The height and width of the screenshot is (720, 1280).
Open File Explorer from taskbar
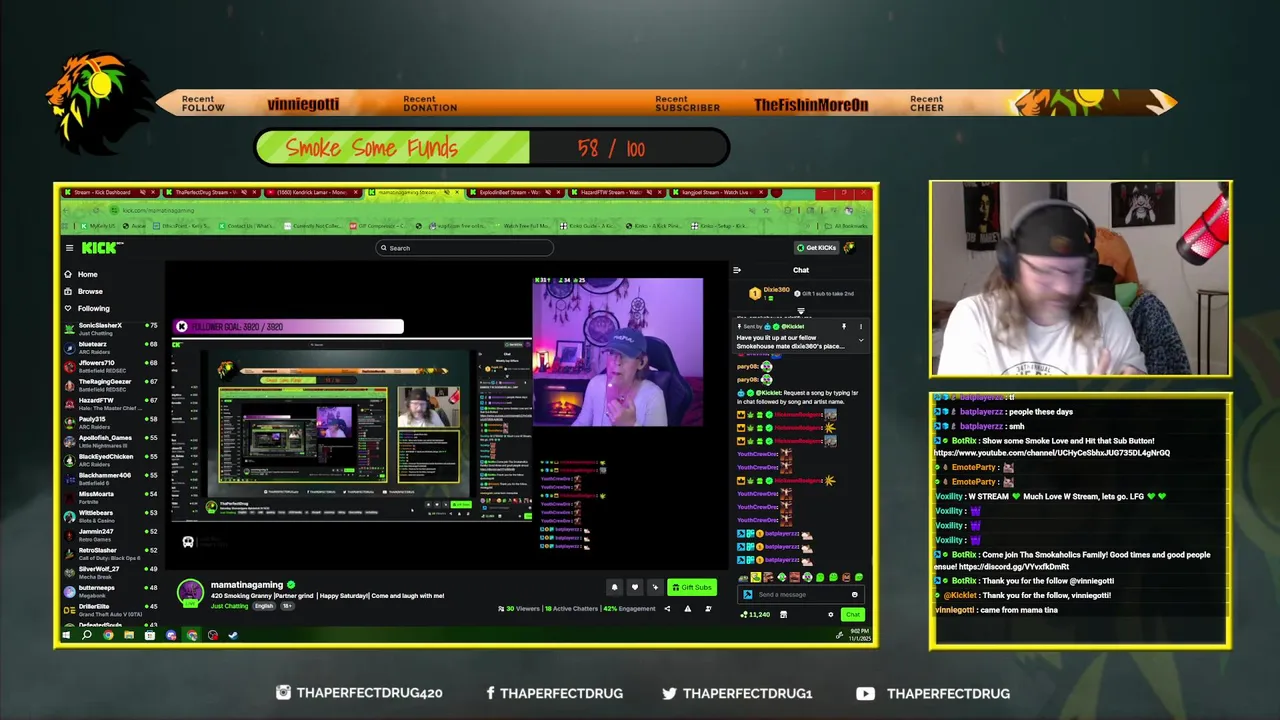pos(129,635)
